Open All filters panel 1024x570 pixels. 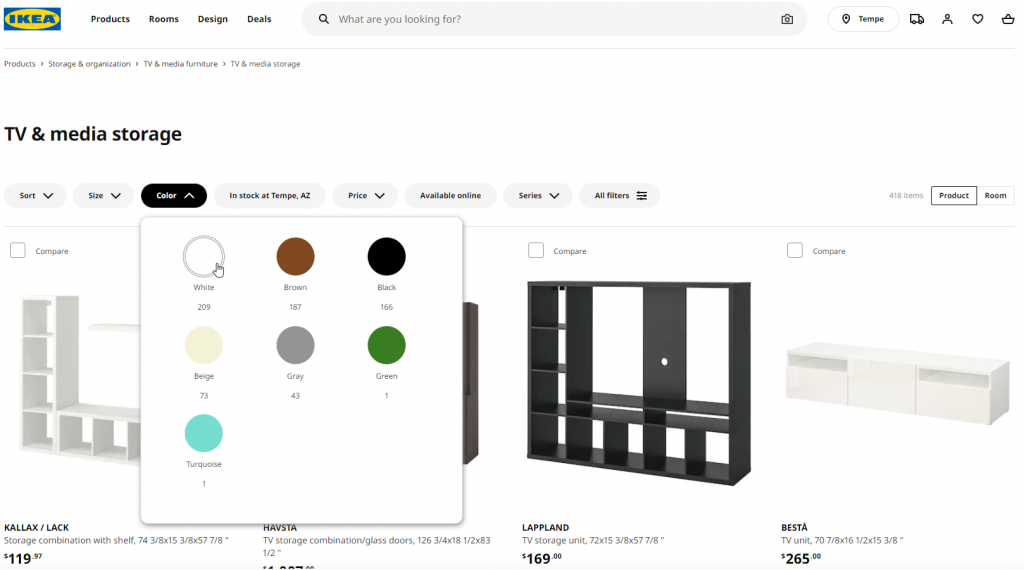tap(620, 196)
